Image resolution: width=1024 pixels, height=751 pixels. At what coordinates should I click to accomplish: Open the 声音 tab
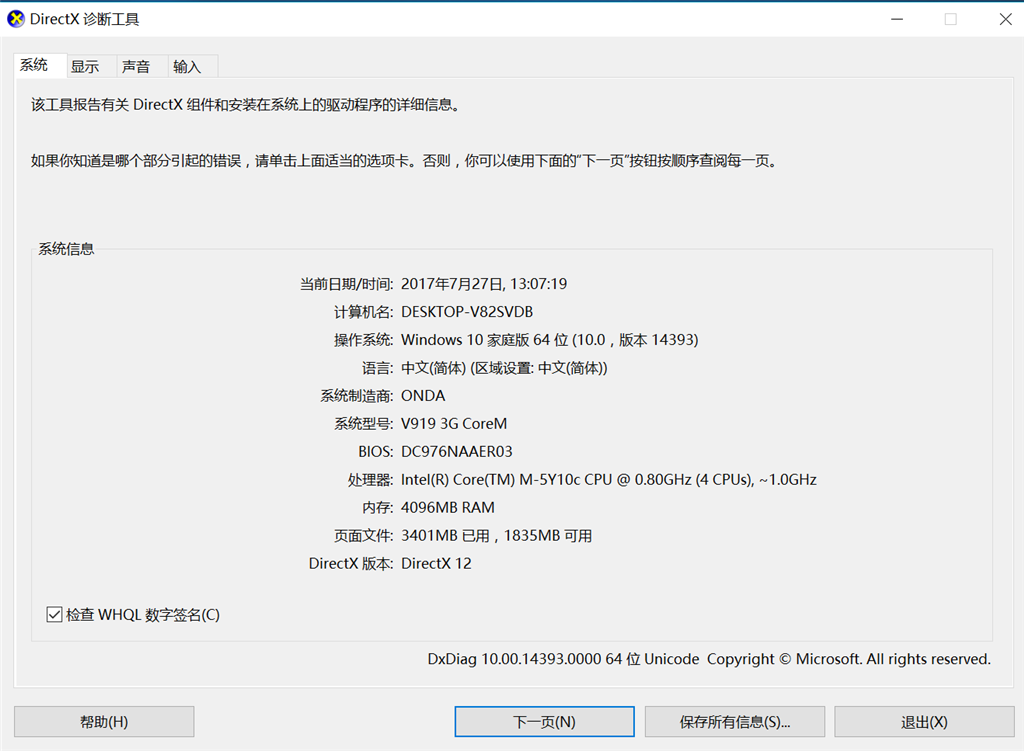click(x=142, y=67)
